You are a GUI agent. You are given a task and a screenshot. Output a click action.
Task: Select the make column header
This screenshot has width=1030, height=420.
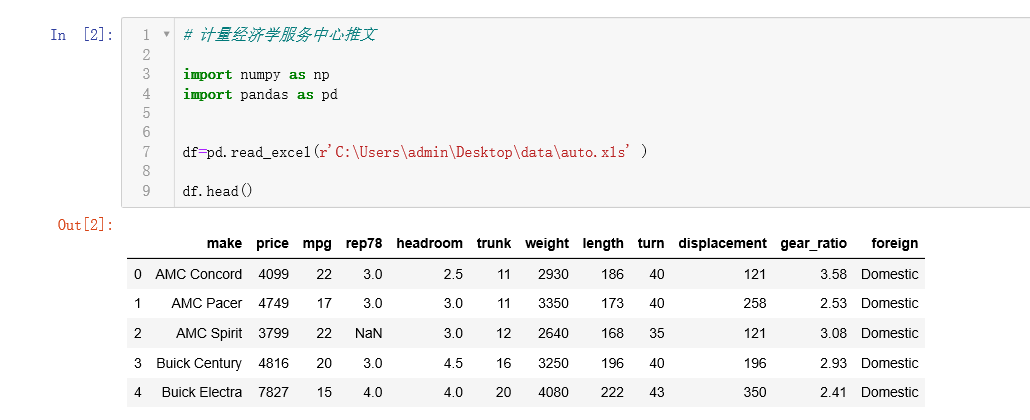(x=224, y=243)
